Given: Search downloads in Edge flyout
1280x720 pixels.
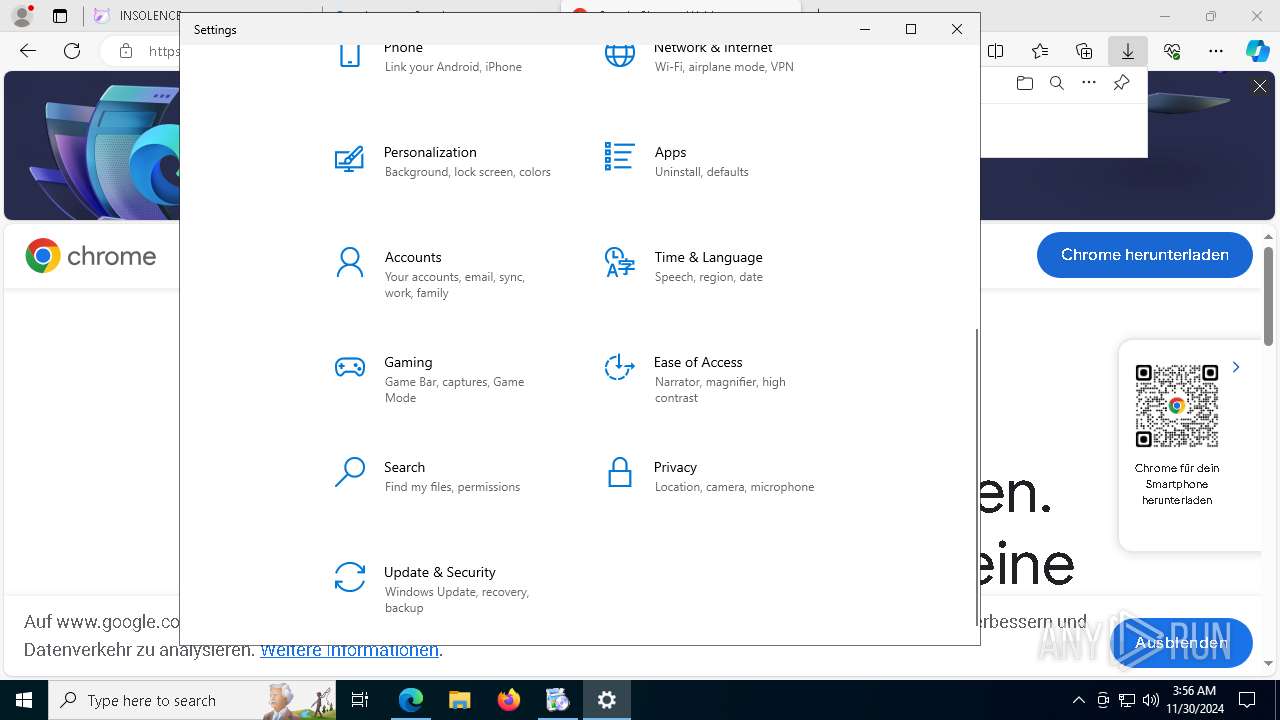Looking at the screenshot, I should tap(1056, 83).
